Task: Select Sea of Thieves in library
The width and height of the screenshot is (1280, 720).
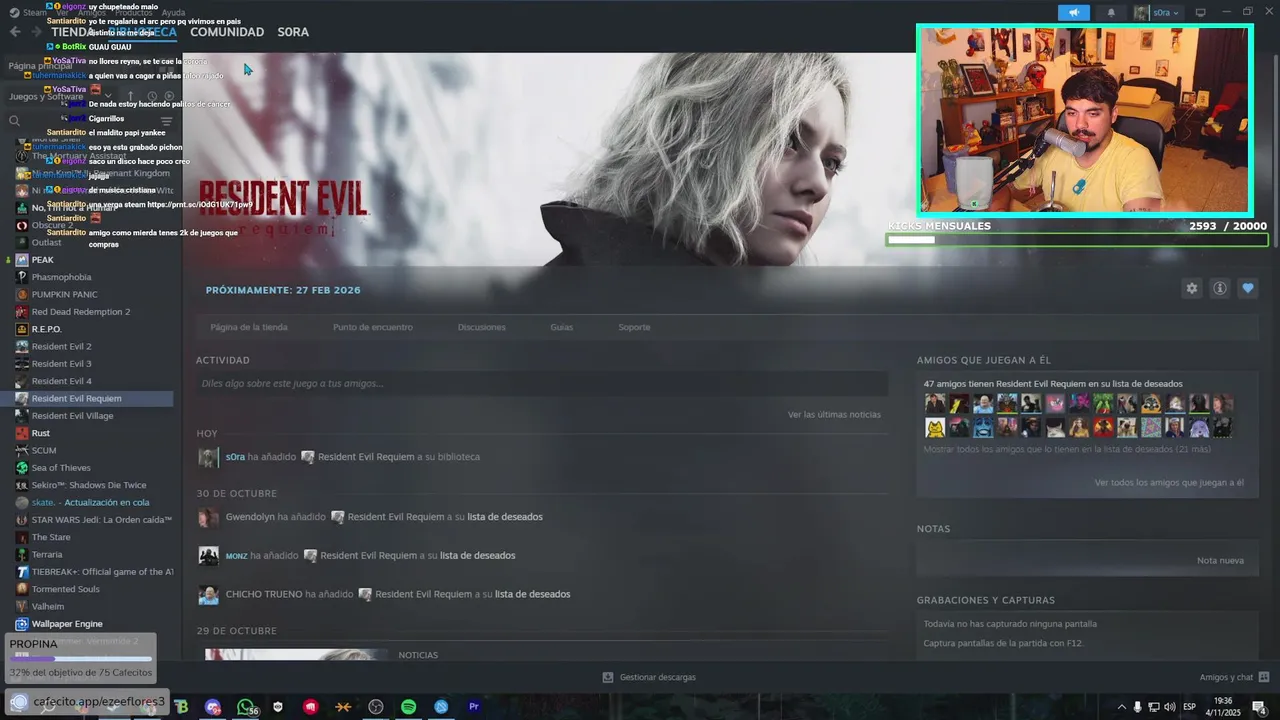Action: click(x=61, y=468)
